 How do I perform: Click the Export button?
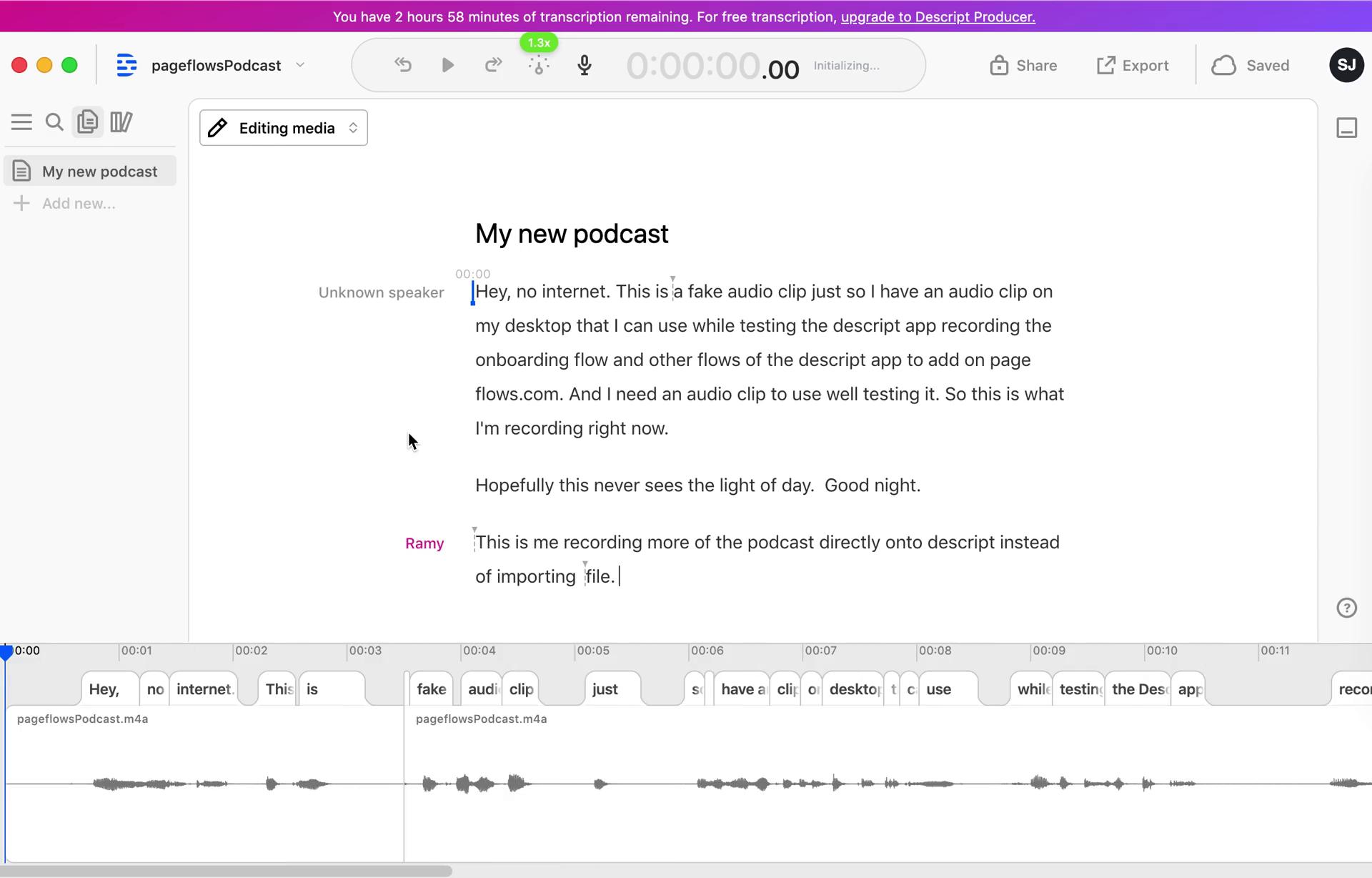click(x=1133, y=65)
